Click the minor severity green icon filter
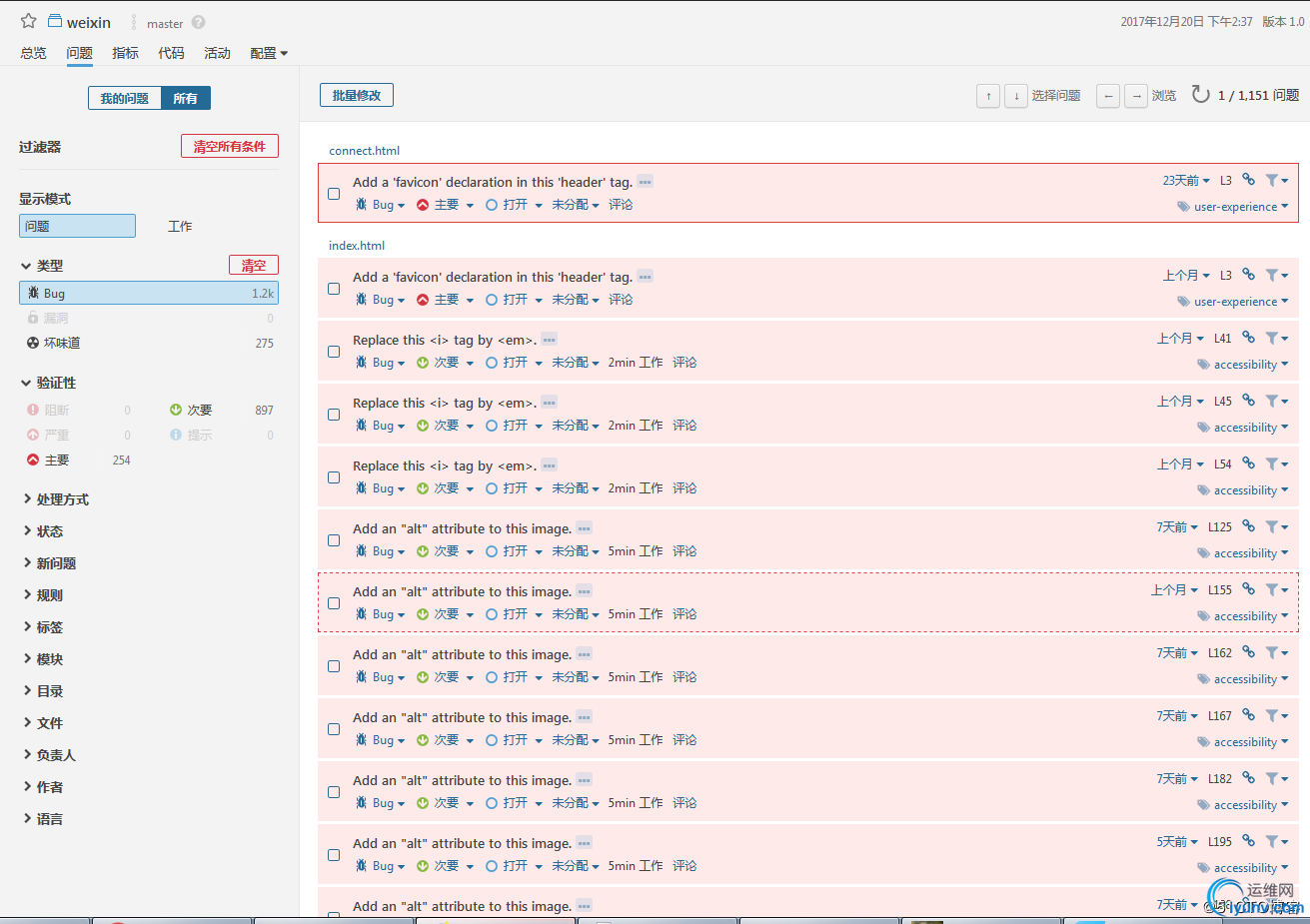The width and height of the screenshot is (1310, 924). point(176,410)
